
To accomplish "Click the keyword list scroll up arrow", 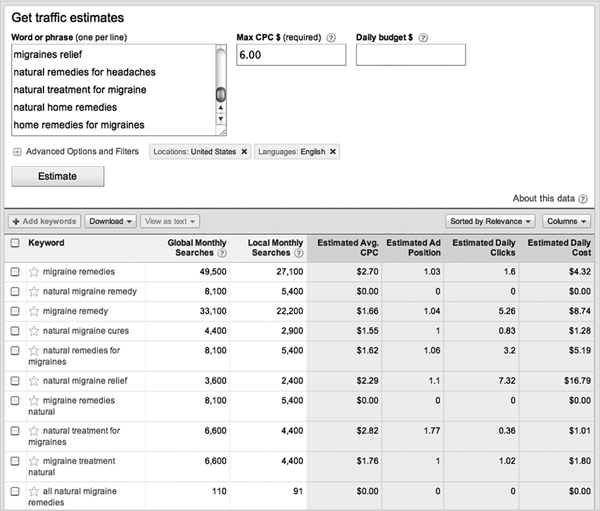I will 221,108.
